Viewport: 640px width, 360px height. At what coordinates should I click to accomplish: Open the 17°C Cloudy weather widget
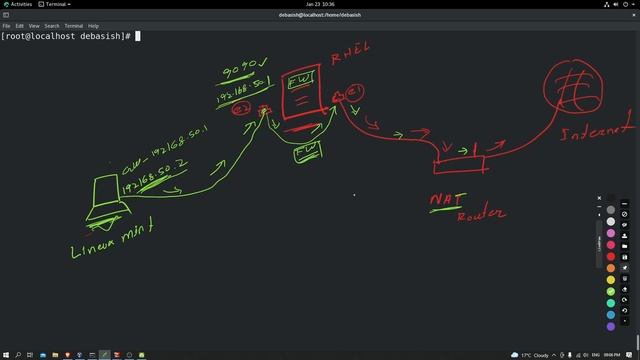[529, 355]
